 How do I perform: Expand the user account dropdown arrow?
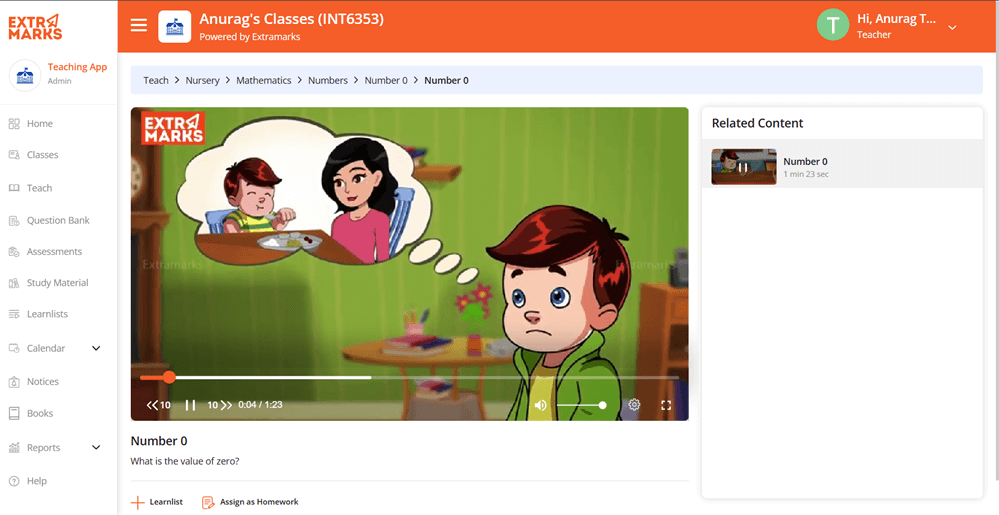point(952,27)
